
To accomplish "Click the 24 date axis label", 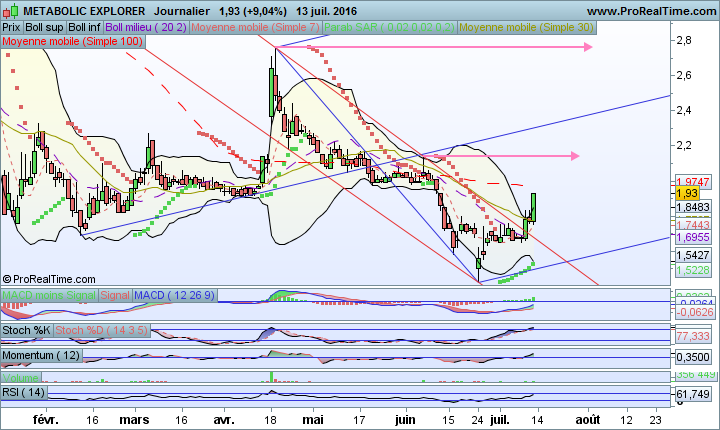I will click(478, 420).
